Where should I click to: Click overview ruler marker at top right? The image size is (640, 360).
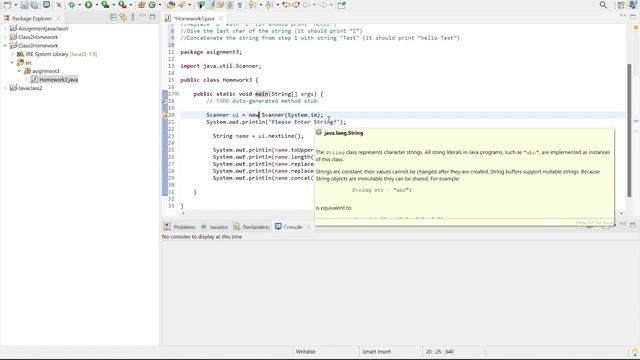pos(636,27)
